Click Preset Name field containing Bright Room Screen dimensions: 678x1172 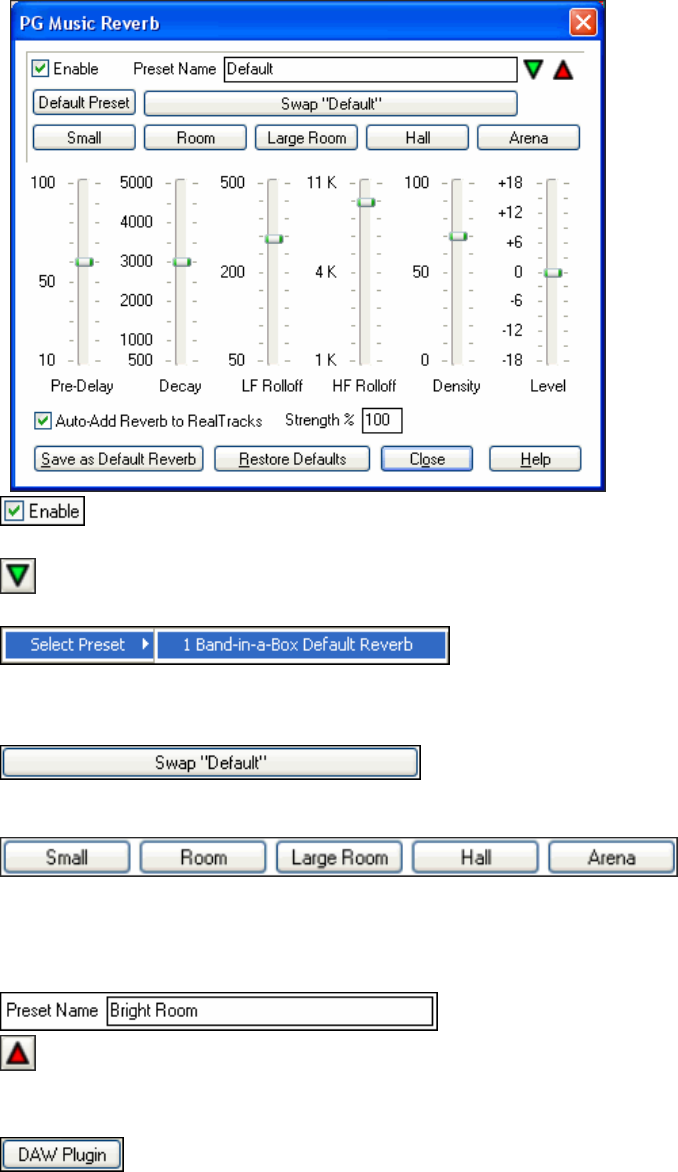coord(270,1011)
